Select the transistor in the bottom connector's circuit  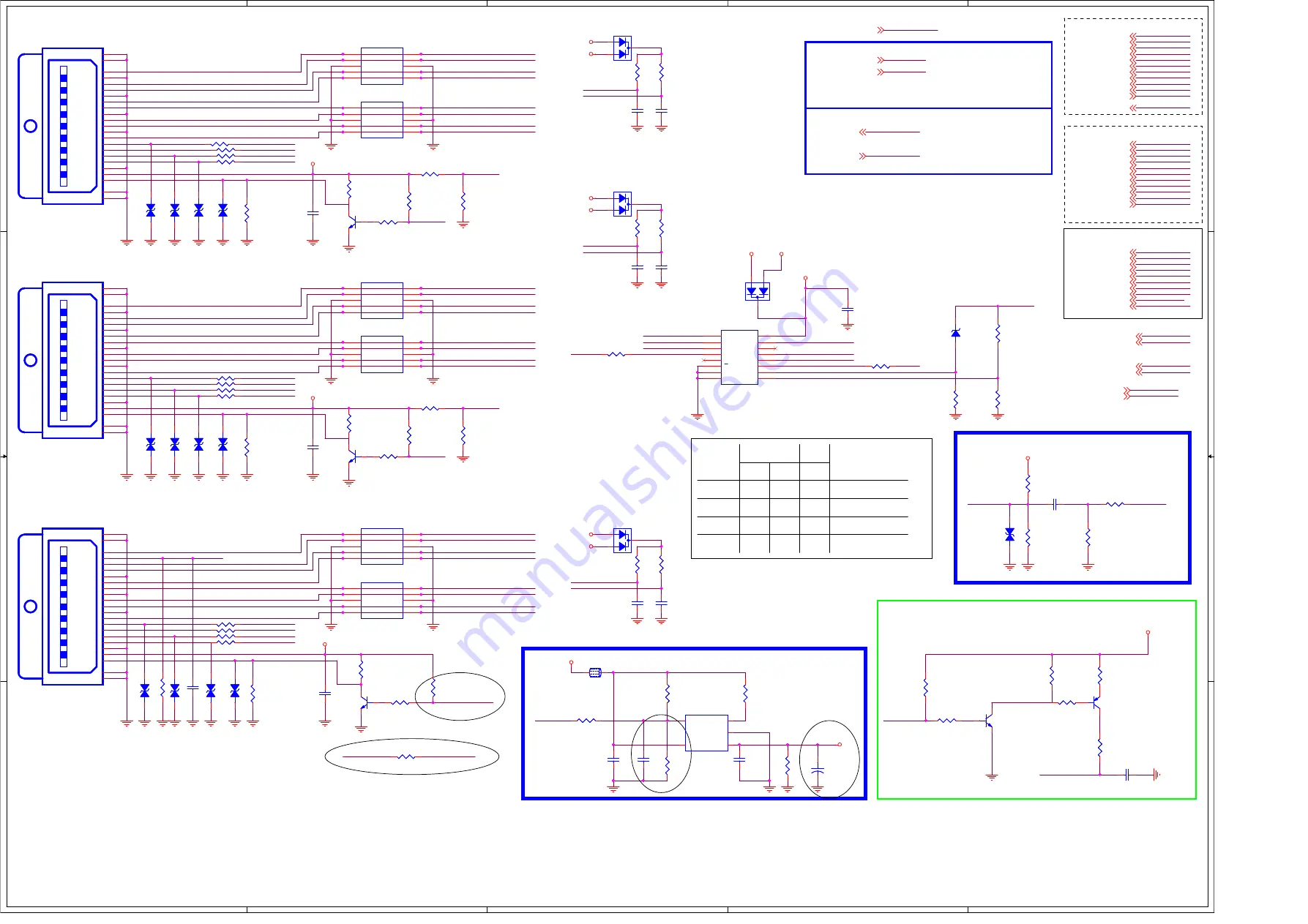click(365, 703)
